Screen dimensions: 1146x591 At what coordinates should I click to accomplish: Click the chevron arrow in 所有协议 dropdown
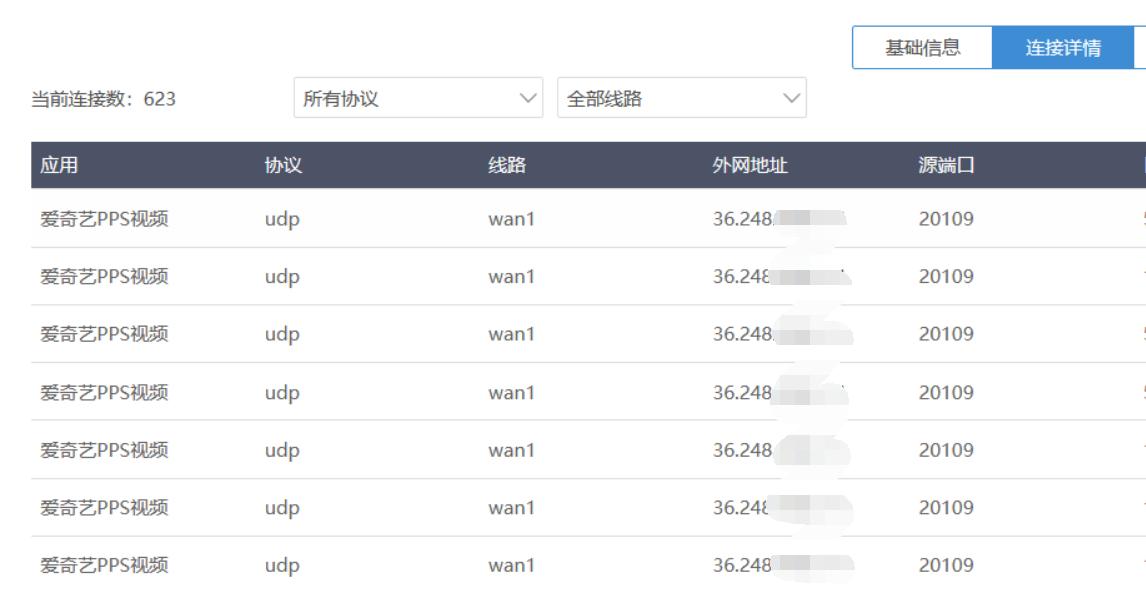click(529, 99)
